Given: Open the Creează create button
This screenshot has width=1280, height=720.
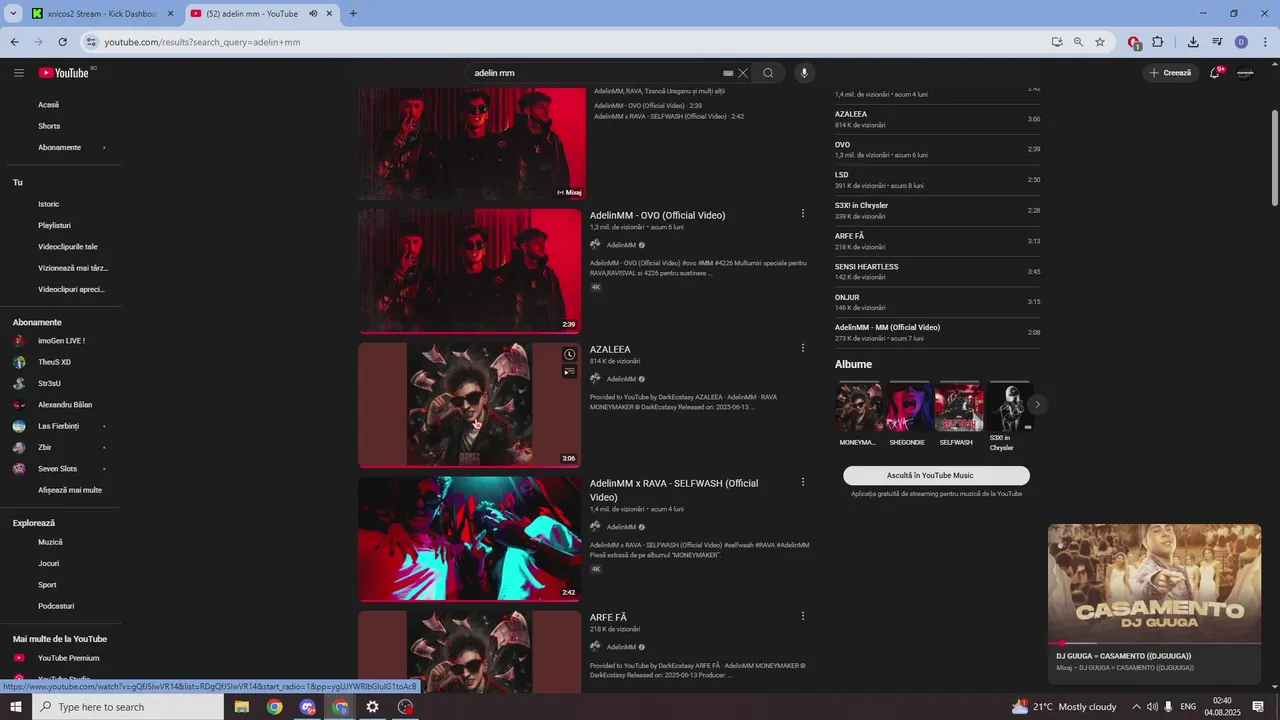Looking at the screenshot, I should pos(1171,73).
